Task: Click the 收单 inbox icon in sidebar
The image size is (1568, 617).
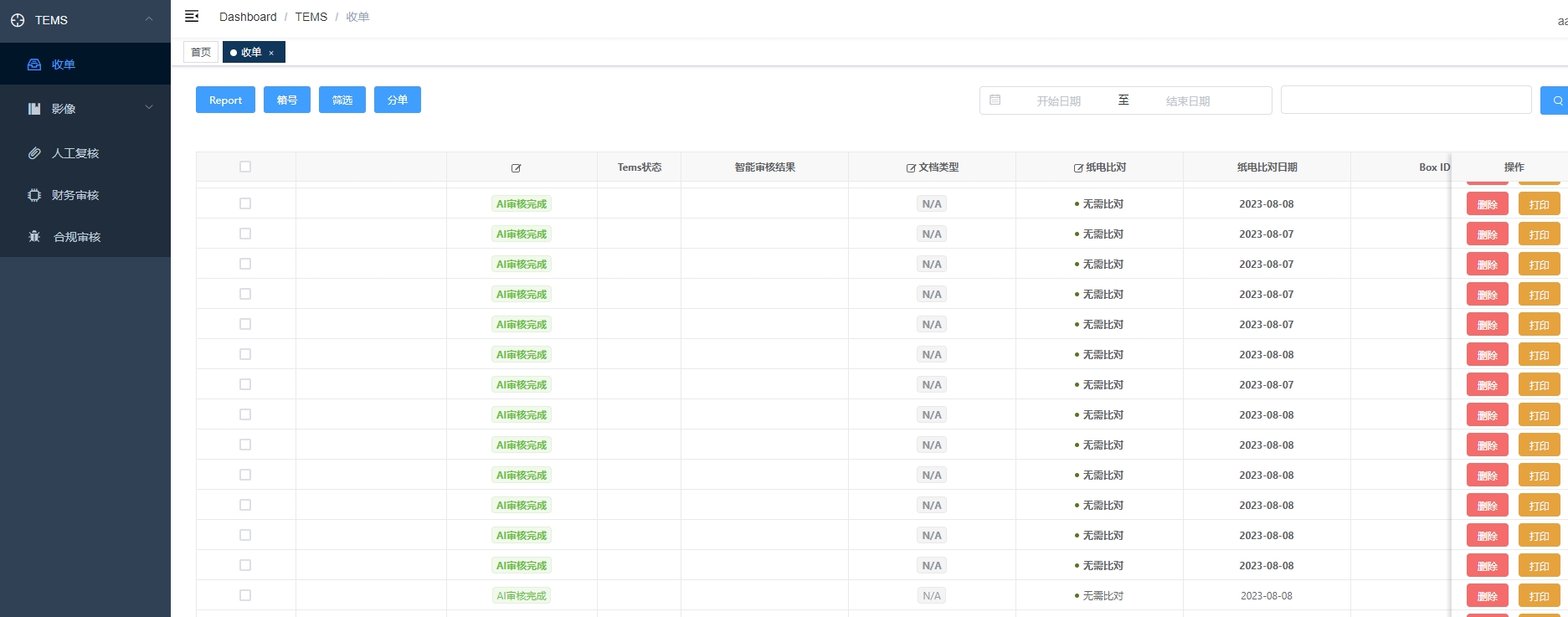Action: tap(34, 64)
